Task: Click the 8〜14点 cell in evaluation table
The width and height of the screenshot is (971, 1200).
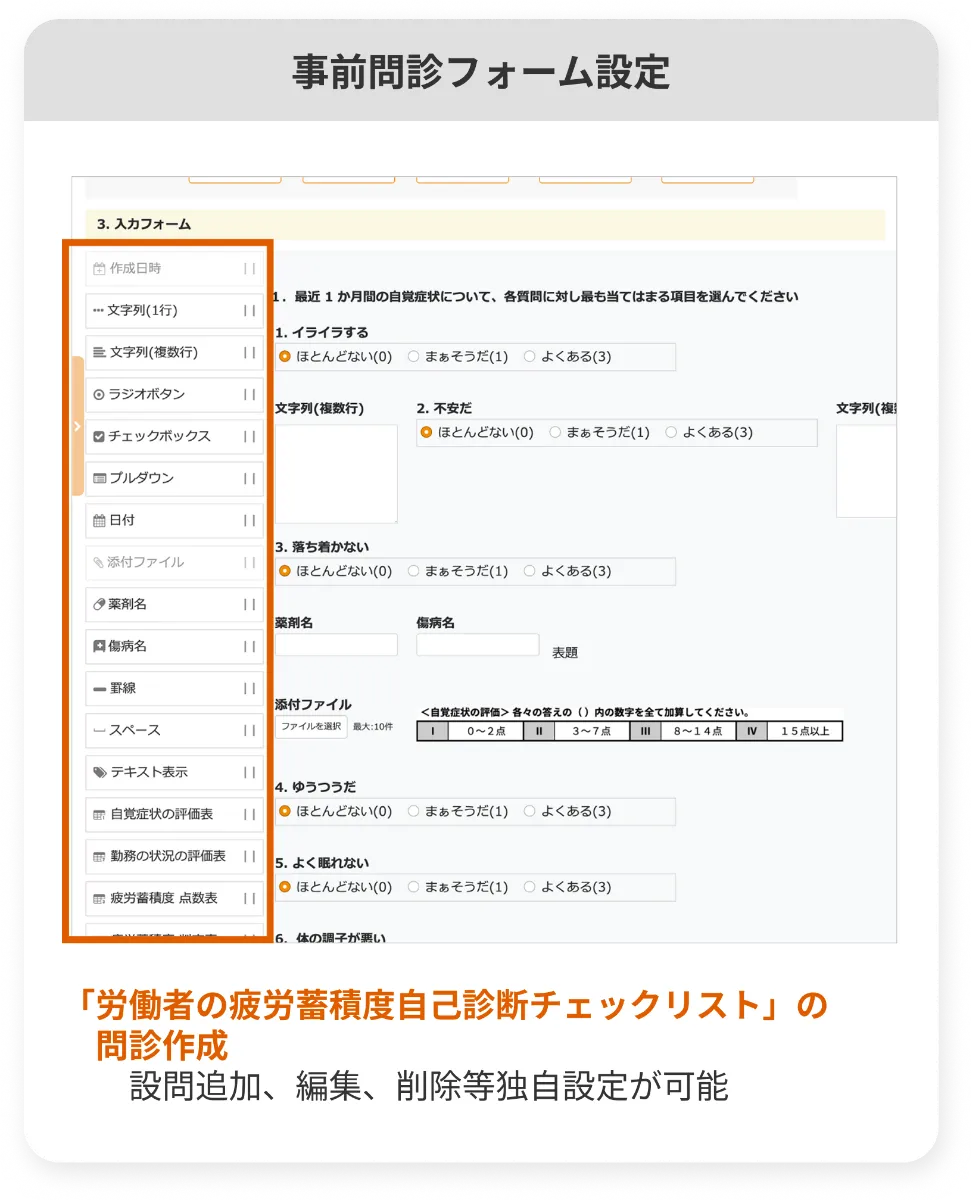Action: [697, 732]
